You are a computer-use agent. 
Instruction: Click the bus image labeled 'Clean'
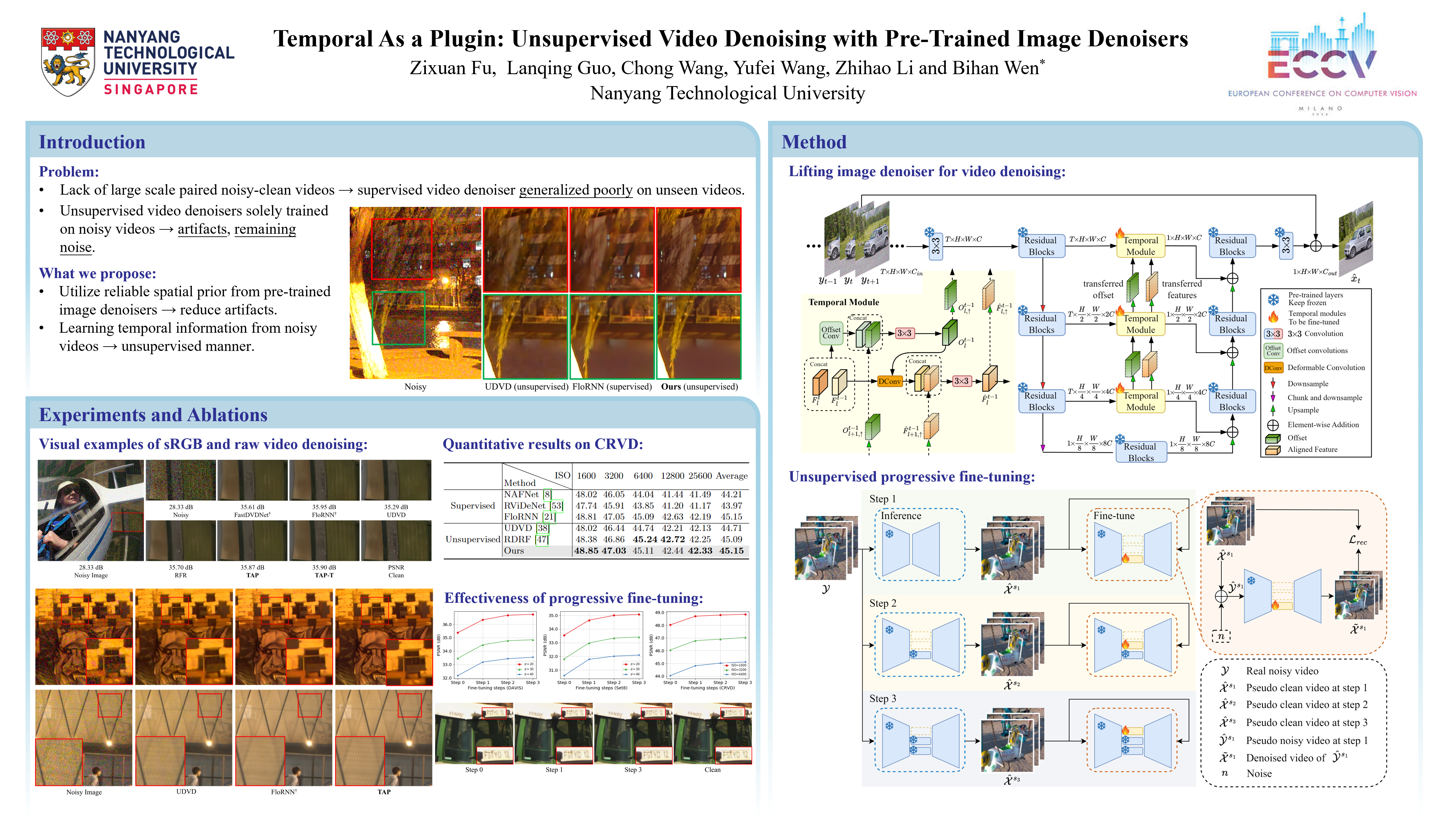pyautogui.click(x=713, y=734)
